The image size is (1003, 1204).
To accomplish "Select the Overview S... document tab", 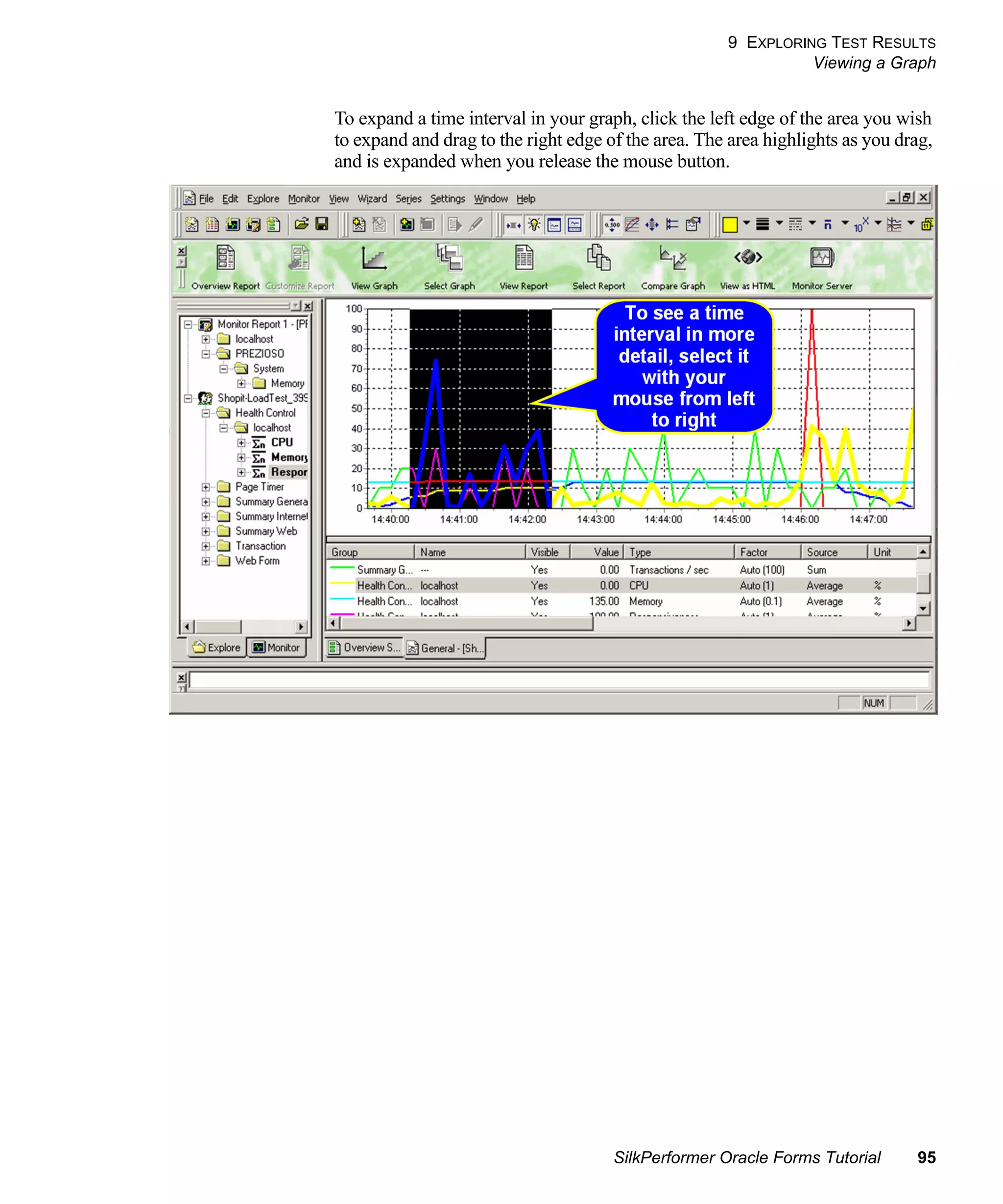I will click(364, 648).
